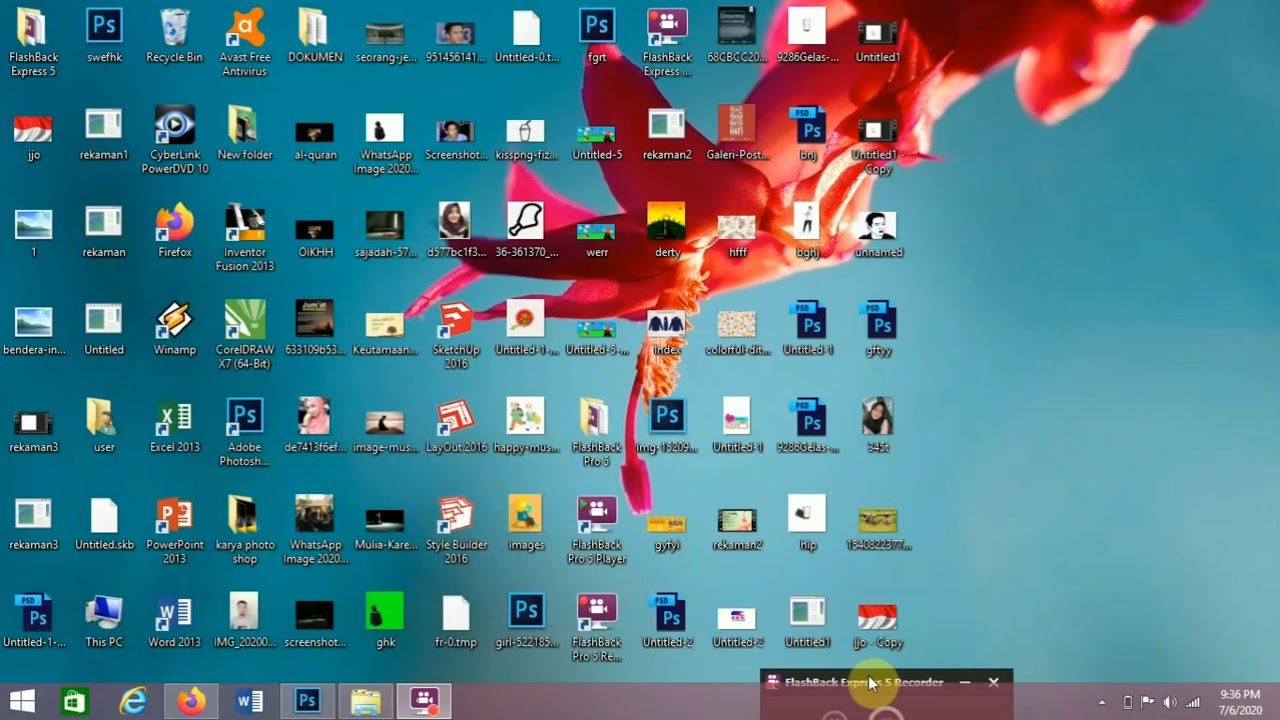Open the swefhk Photoshop file
Screen dimensions: 1280x720
pos(104,36)
